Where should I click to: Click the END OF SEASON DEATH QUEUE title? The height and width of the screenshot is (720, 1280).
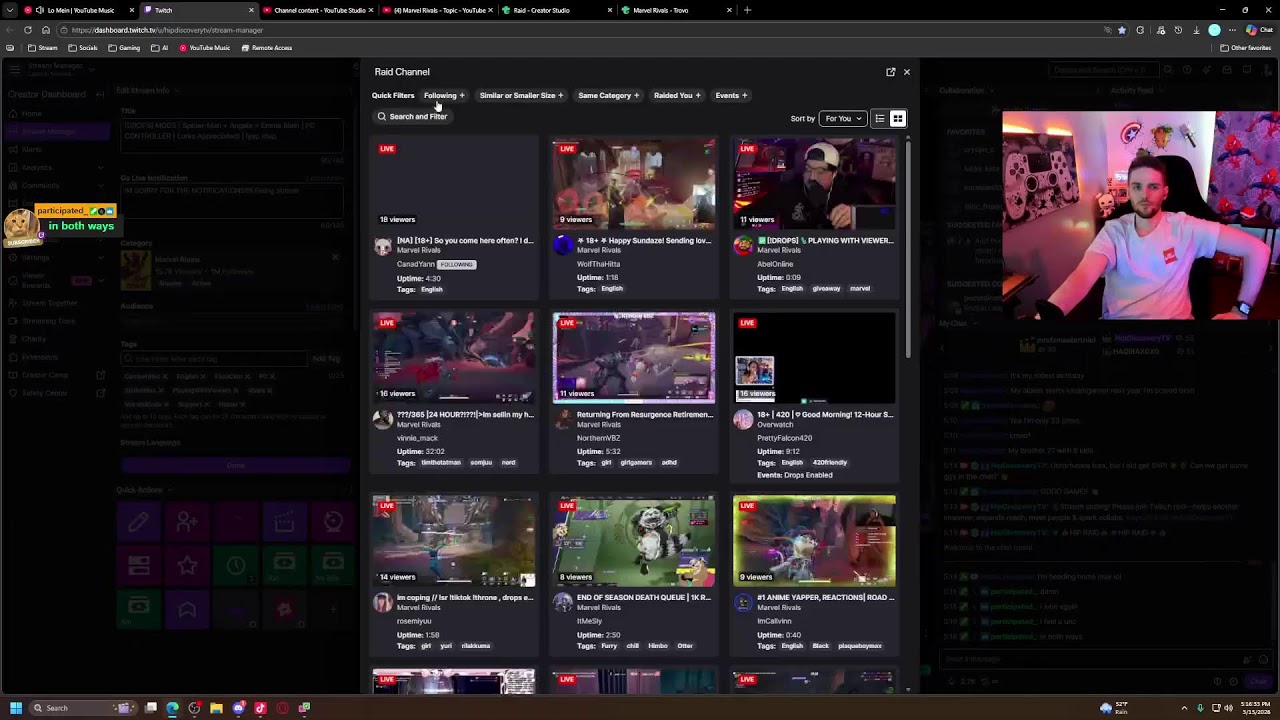[644, 598]
